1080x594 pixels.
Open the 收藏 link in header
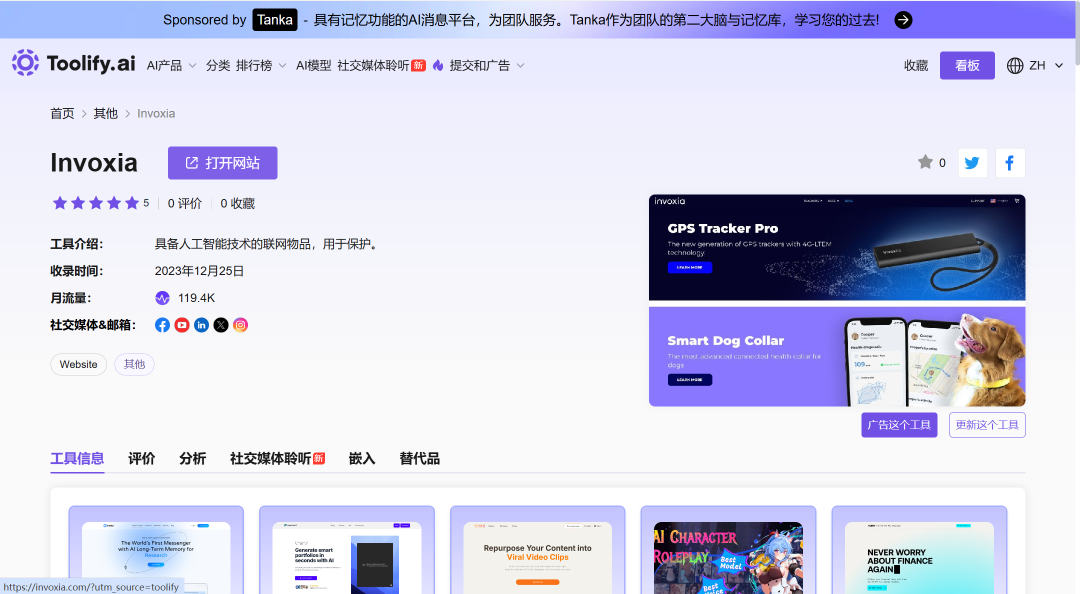click(x=916, y=65)
